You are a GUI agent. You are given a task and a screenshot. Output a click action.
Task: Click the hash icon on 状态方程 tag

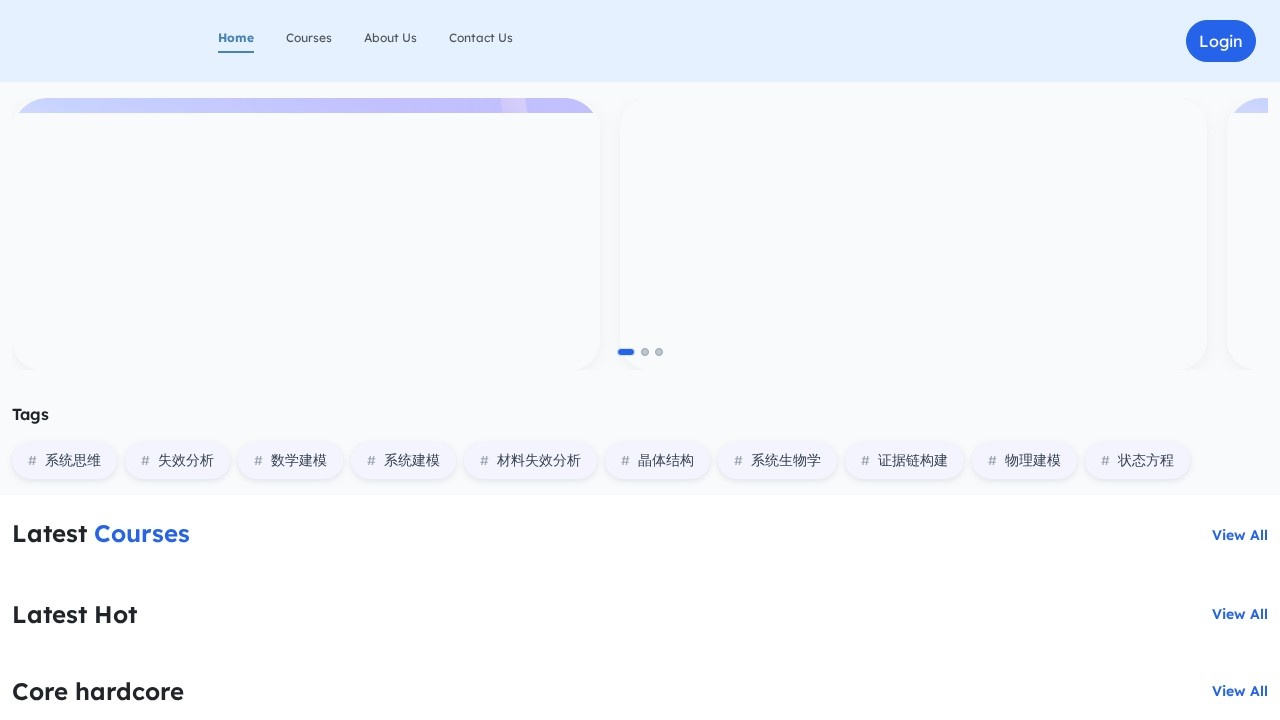click(x=1105, y=460)
